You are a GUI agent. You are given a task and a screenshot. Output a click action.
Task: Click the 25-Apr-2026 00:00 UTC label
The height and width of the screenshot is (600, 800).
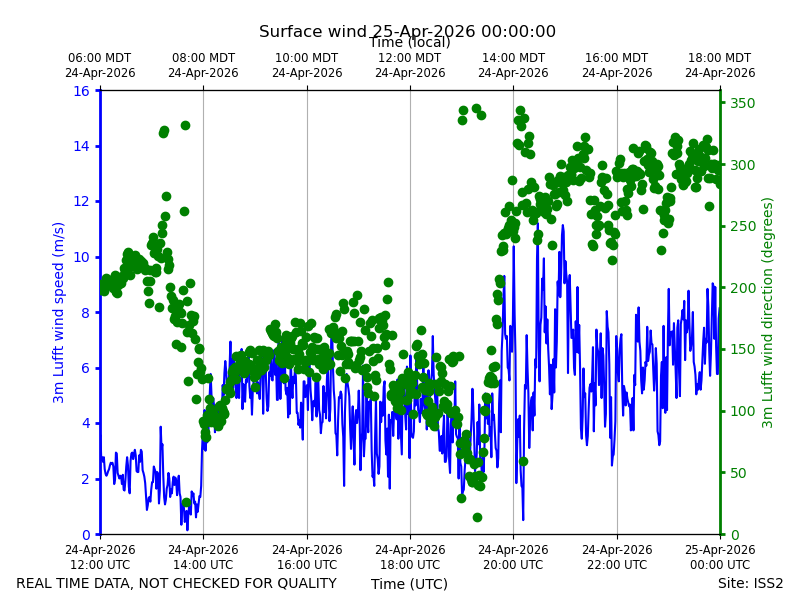(x=719, y=557)
